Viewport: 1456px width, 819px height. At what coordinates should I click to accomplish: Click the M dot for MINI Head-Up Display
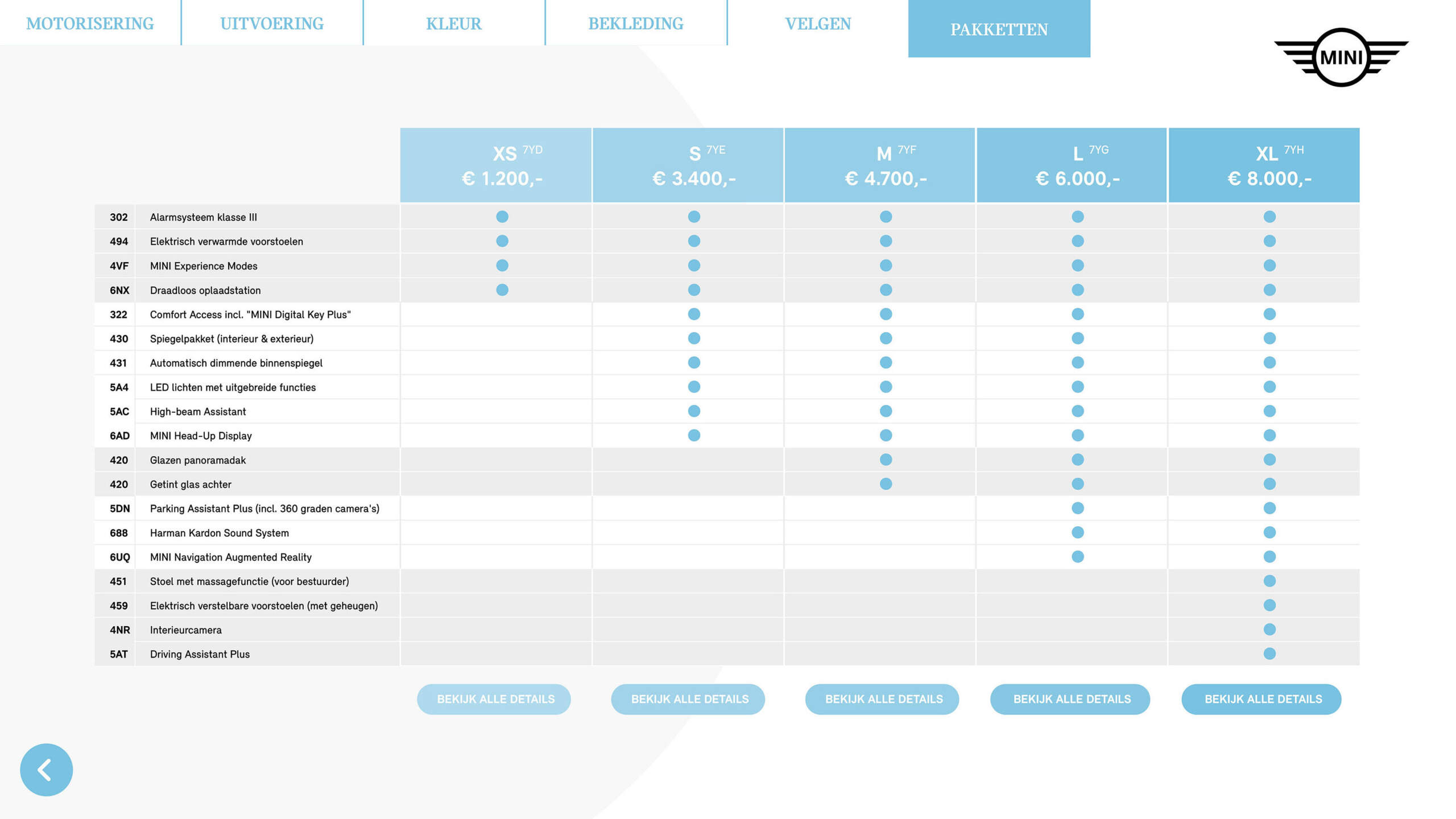(886, 435)
